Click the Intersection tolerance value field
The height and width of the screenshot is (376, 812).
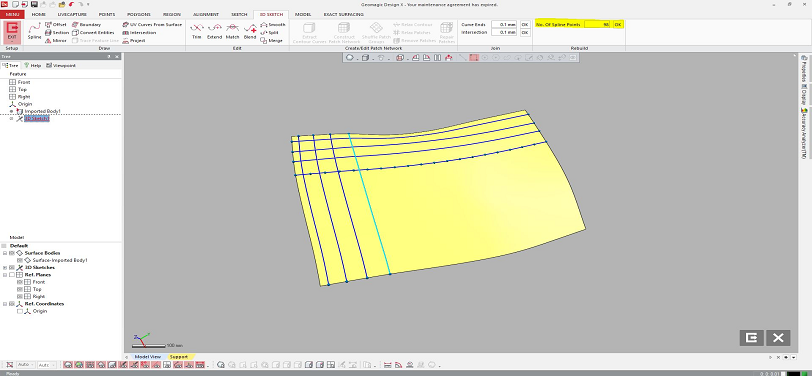[504, 32]
